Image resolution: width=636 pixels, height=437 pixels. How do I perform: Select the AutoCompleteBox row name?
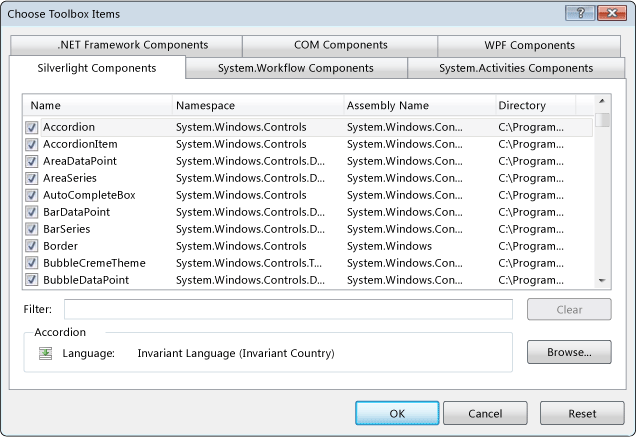tap(89, 195)
